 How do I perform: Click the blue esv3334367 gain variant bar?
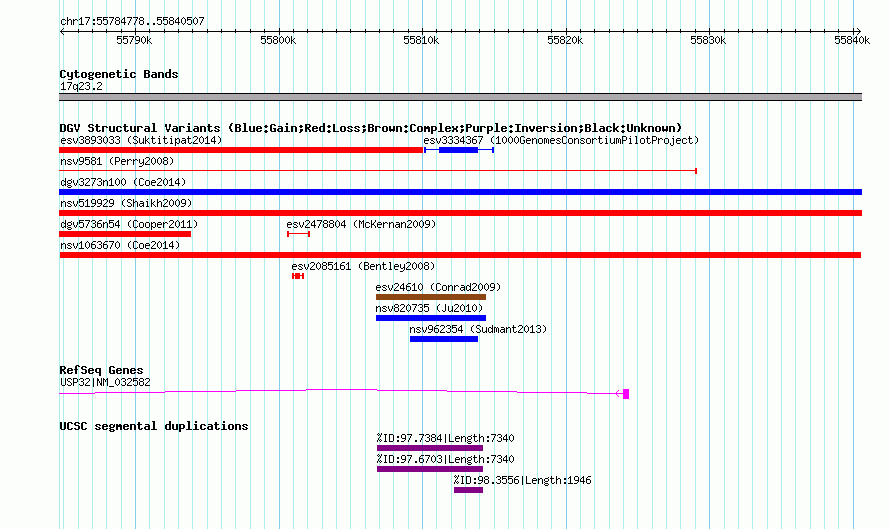[x=459, y=150]
